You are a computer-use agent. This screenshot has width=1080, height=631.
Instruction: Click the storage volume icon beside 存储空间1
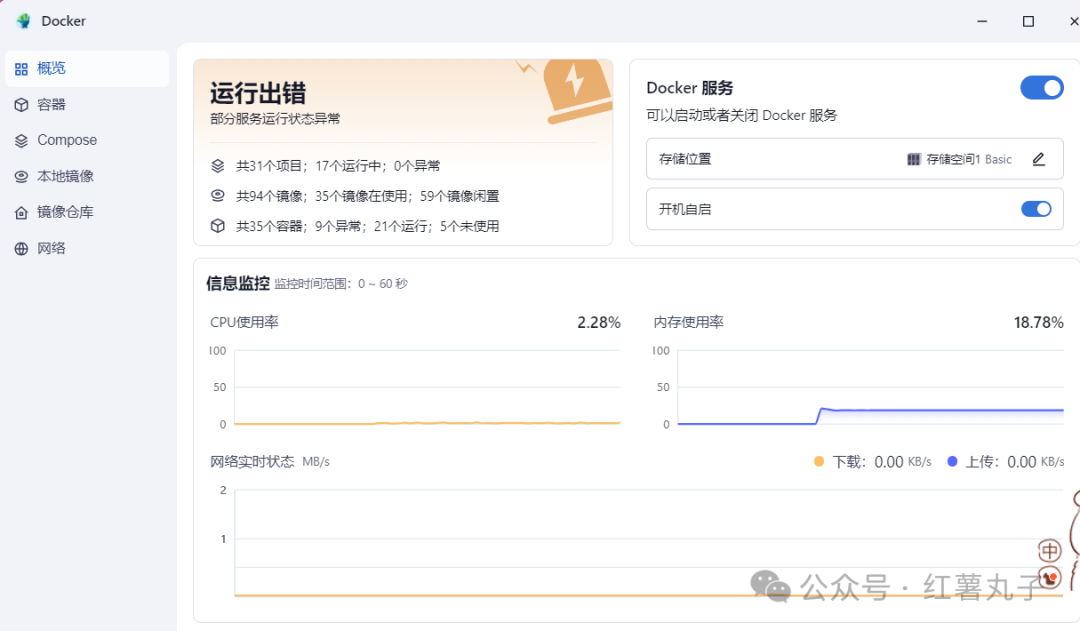click(x=913, y=159)
